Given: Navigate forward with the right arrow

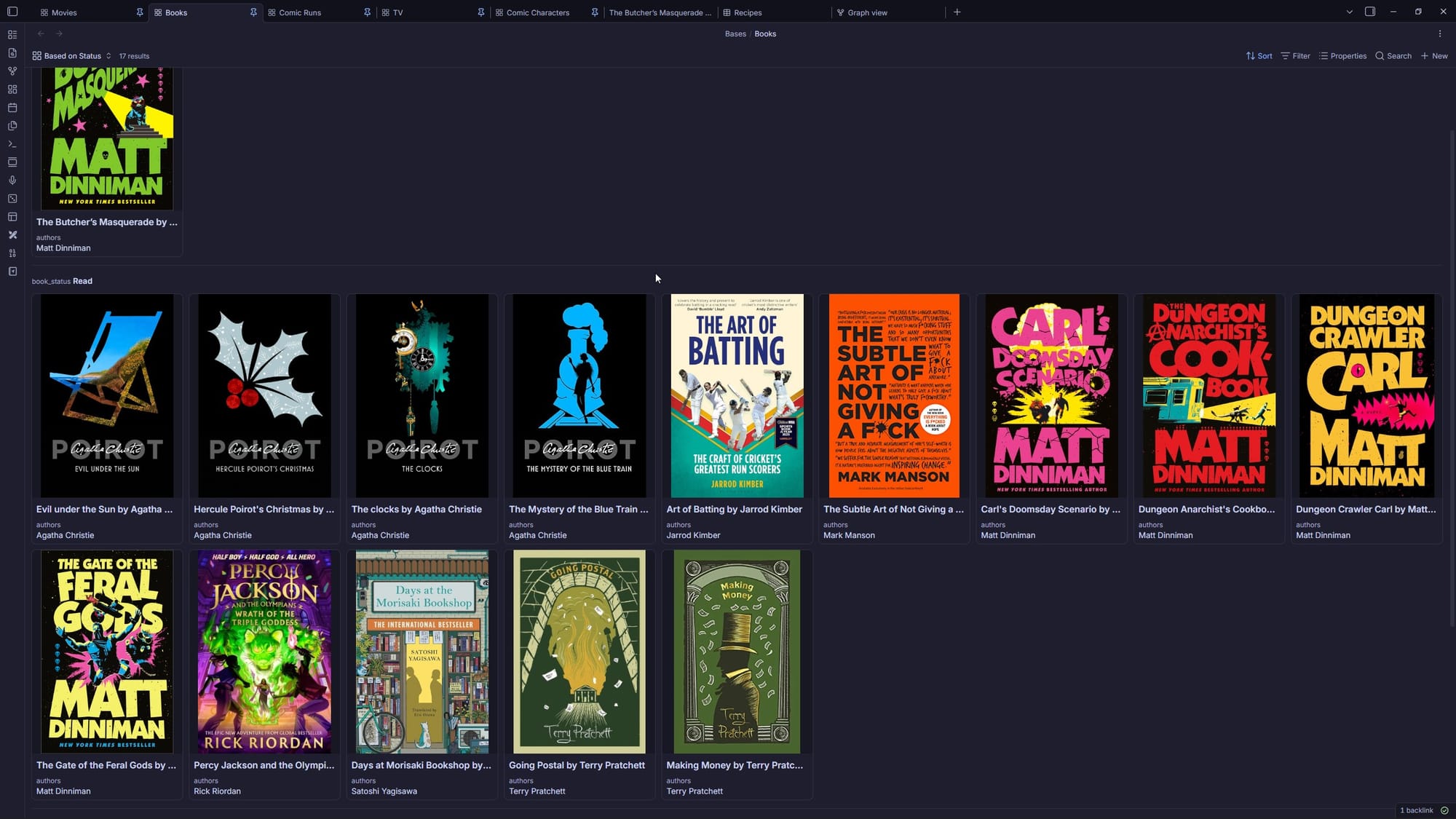Looking at the screenshot, I should [x=60, y=33].
